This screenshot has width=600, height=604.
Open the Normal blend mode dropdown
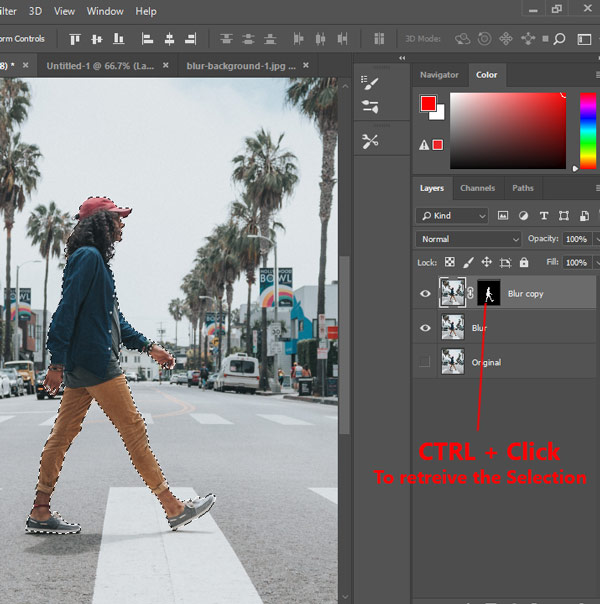pyautogui.click(x=468, y=239)
